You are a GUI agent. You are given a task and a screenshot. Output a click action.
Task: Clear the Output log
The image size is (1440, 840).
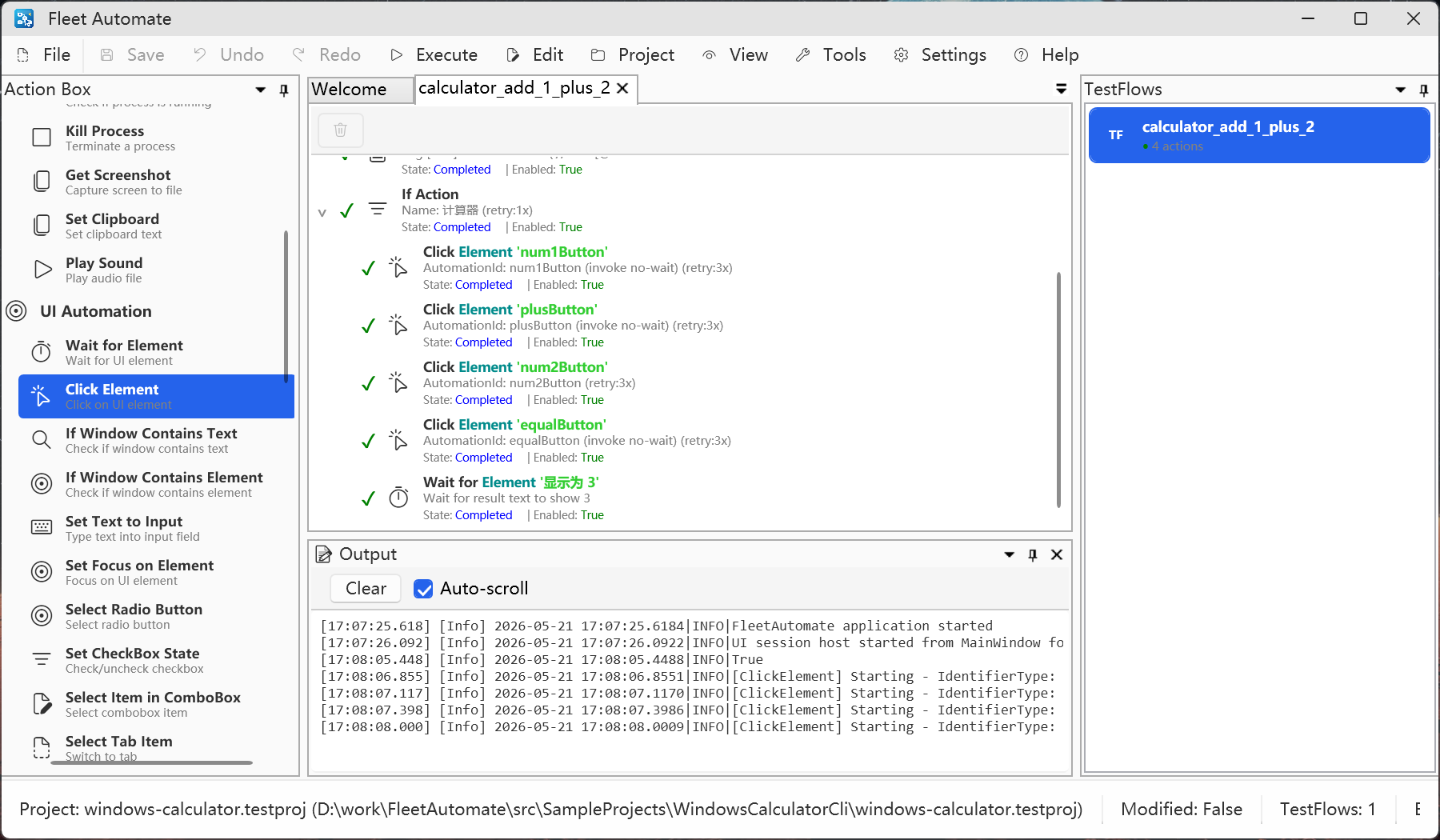click(366, 589)
